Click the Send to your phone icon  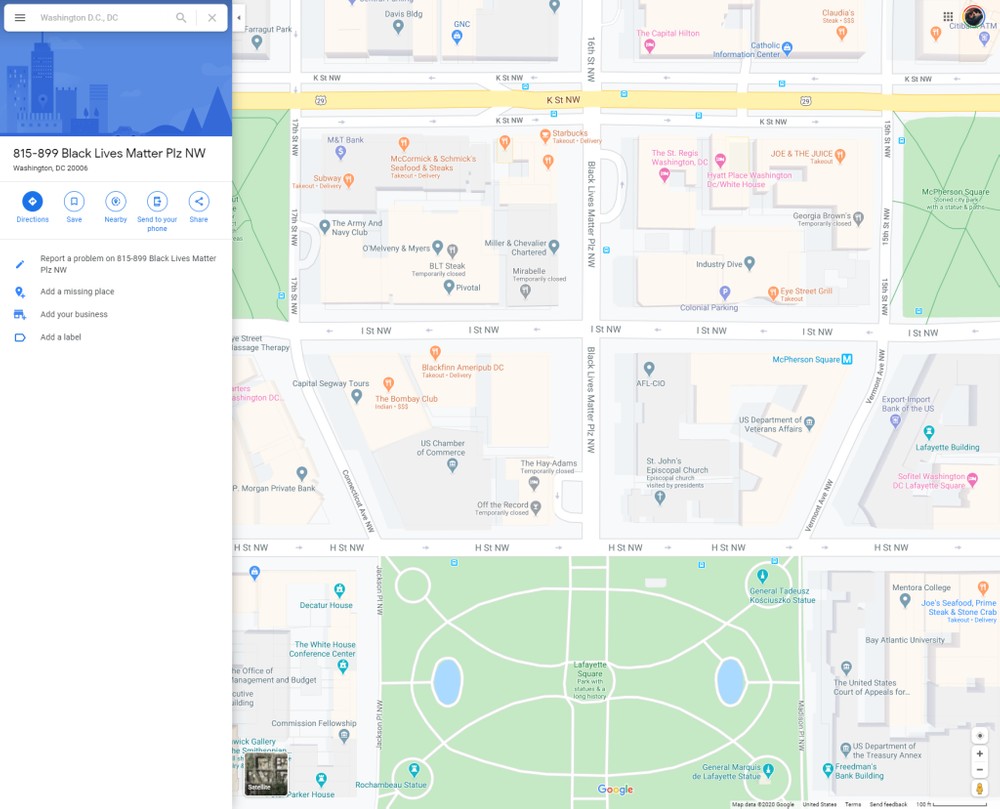[x=157, y=202]
